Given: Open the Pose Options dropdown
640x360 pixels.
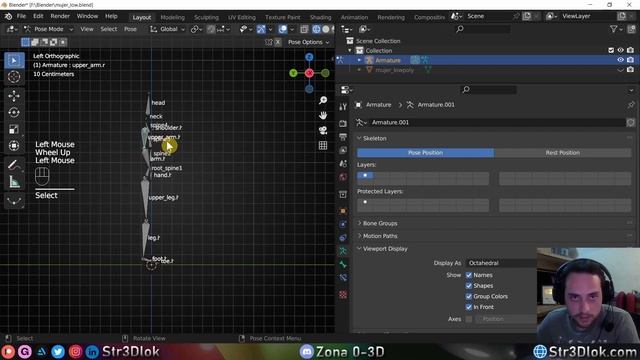Looking at the screenshot, I should point(308,42).
